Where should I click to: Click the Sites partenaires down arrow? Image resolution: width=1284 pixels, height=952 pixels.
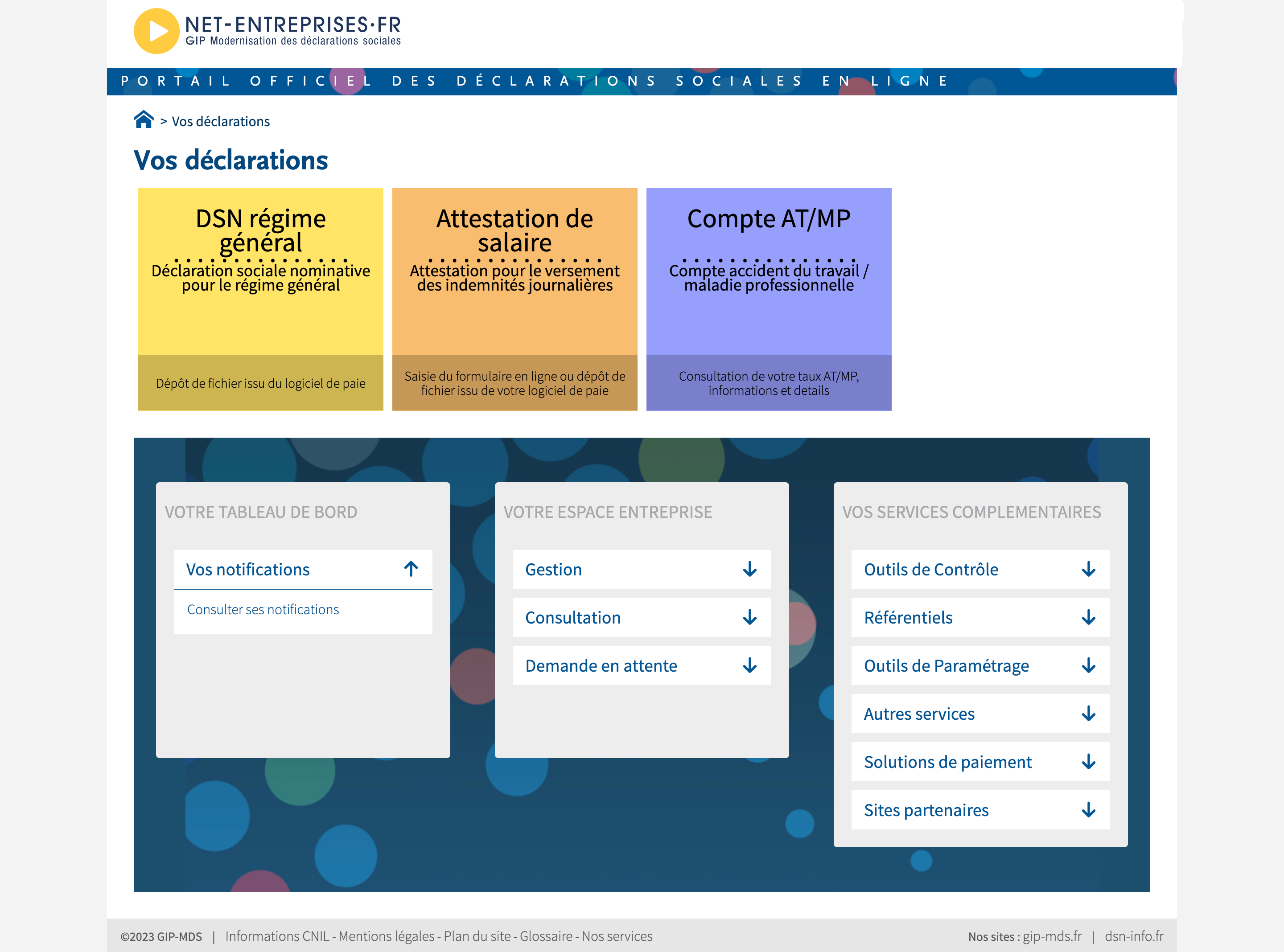pos(1089,810)
